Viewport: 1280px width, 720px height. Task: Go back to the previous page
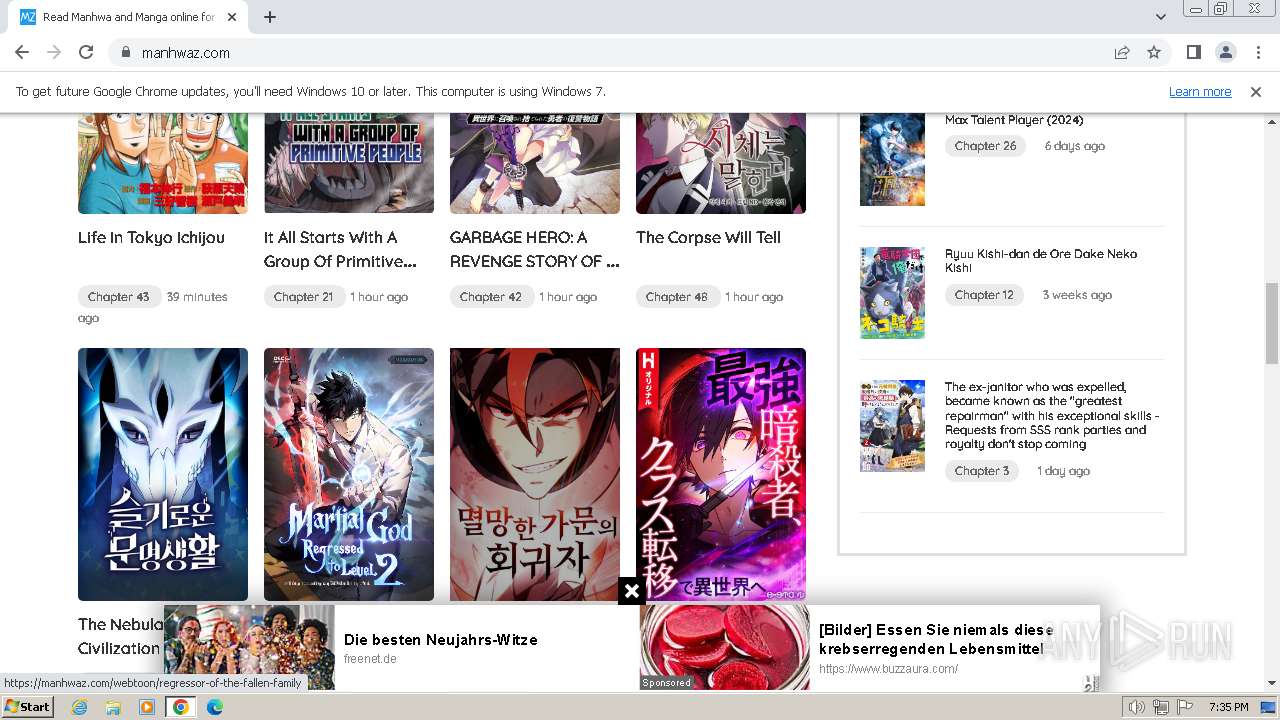22,52
